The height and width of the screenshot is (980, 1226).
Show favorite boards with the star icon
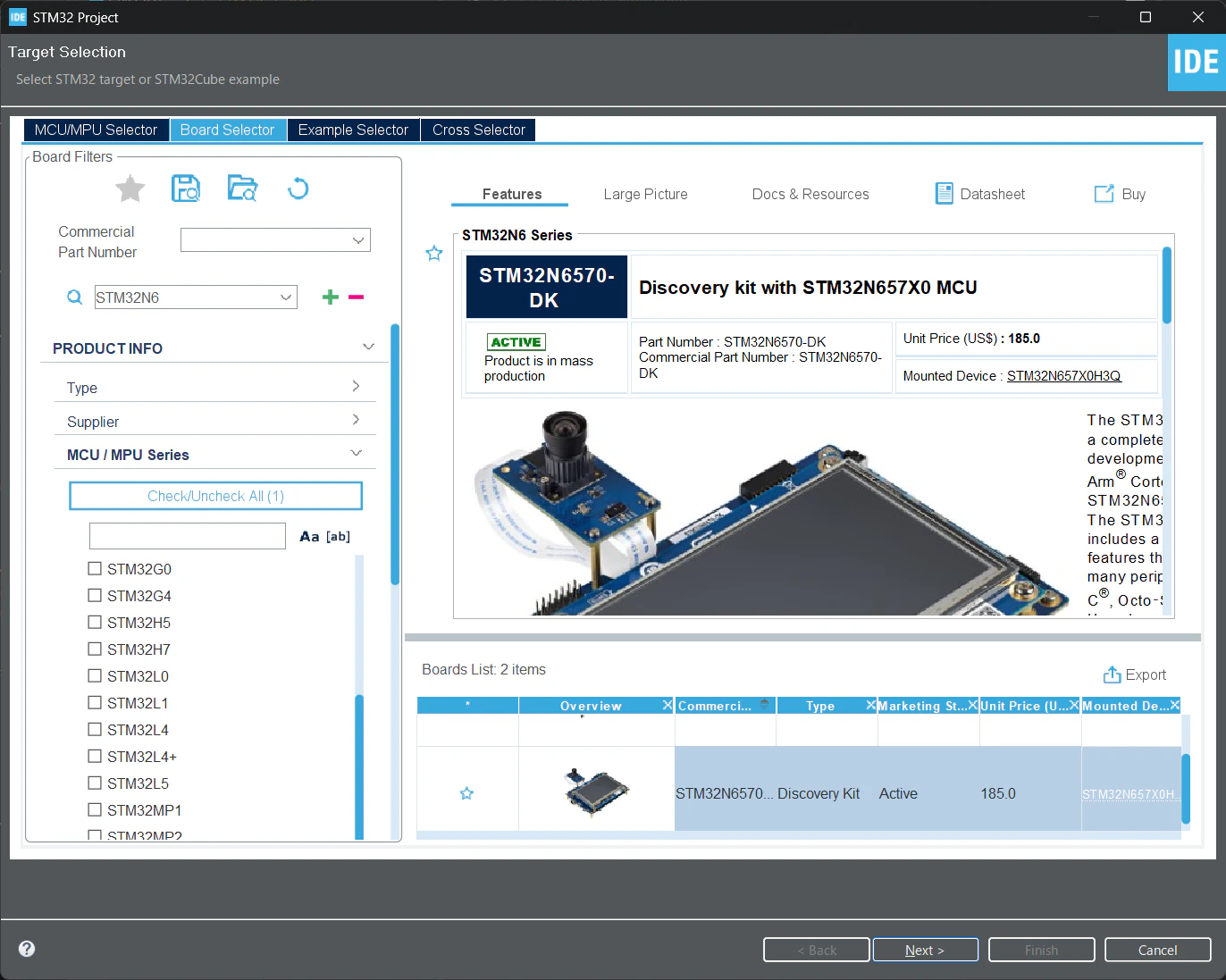130,188
